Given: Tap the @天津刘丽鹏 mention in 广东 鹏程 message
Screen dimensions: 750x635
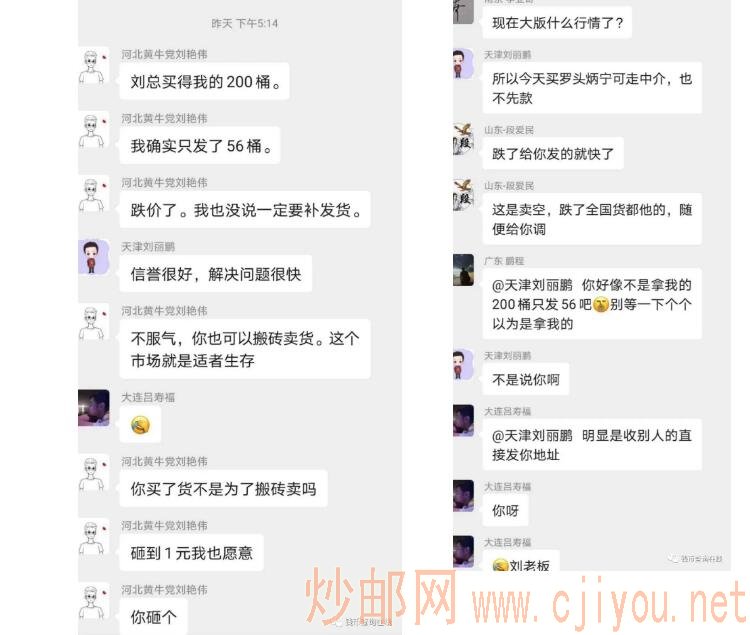Looking at the screenshot, I should (x=532, y=285).
